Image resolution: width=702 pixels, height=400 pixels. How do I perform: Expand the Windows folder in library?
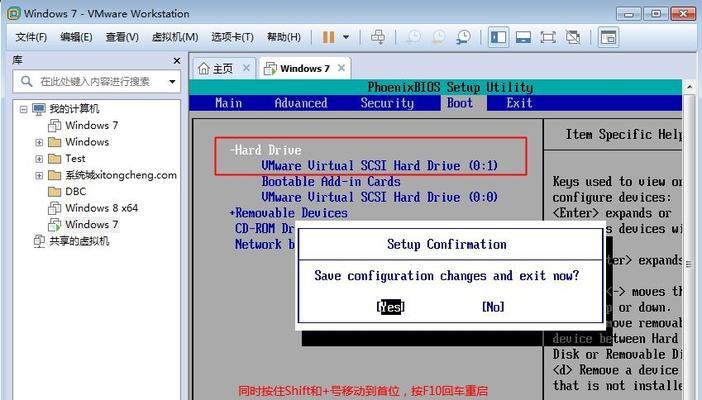click(x=39, y=142)
